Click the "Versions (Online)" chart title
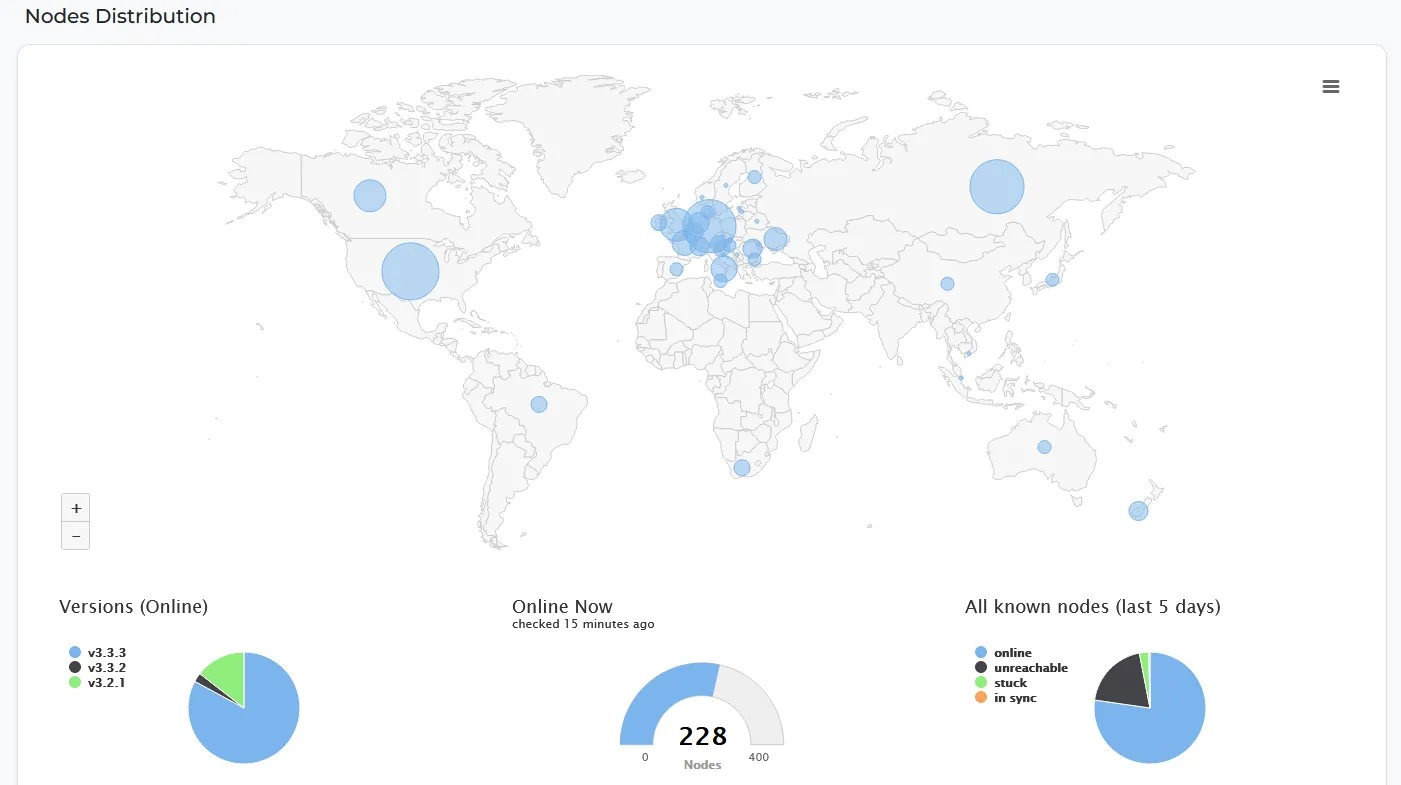The height and width of the screenshot is (785, 1401). click(x=133, y=606)
